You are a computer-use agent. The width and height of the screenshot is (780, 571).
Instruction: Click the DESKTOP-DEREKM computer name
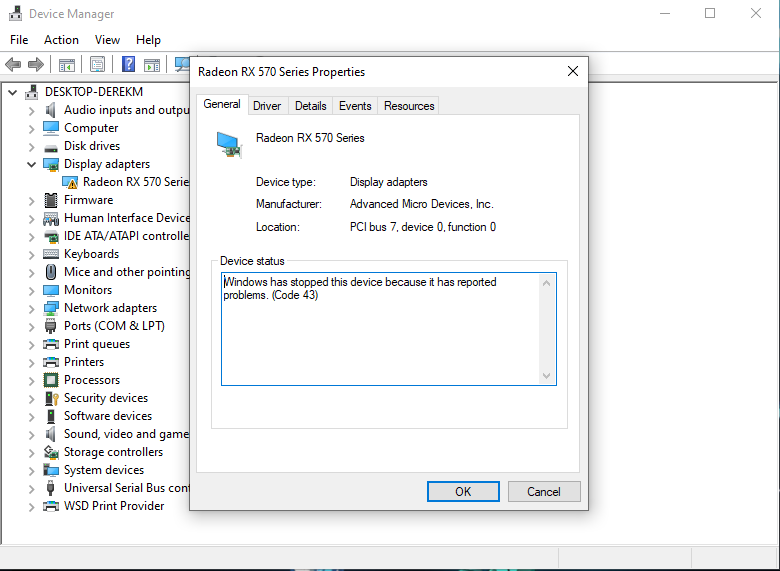[x=94, y=92]
